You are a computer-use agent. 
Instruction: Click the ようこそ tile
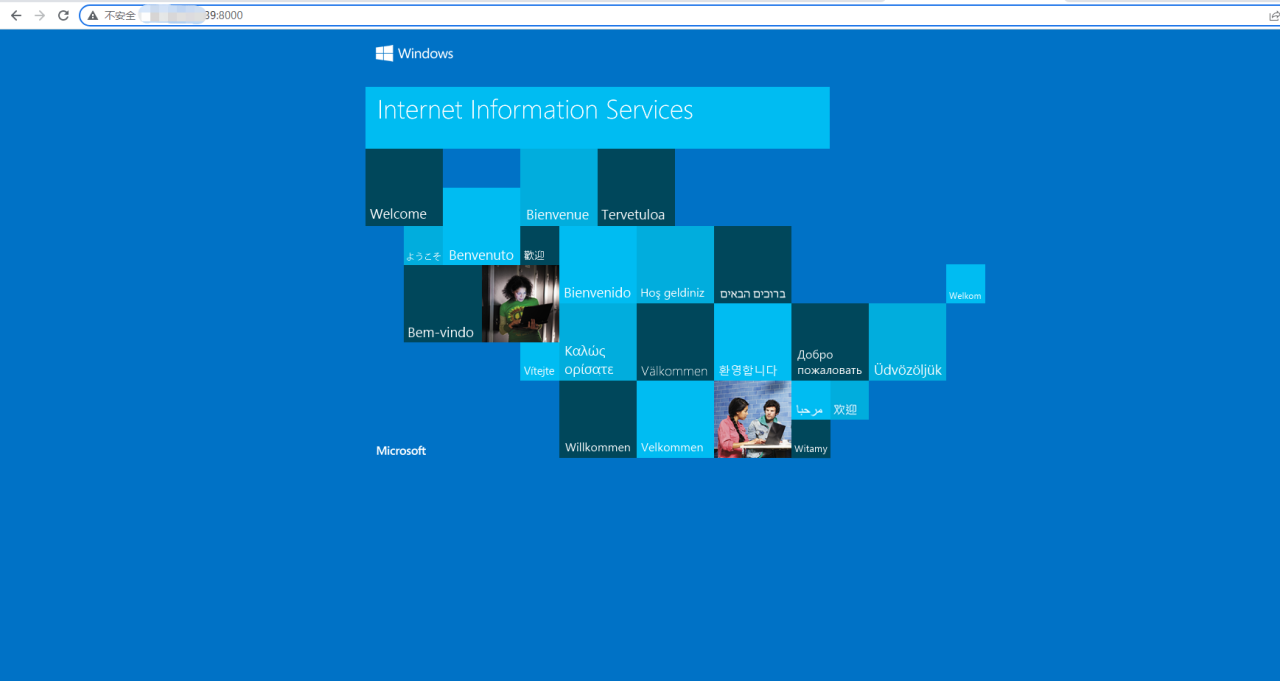coord(423,246)
